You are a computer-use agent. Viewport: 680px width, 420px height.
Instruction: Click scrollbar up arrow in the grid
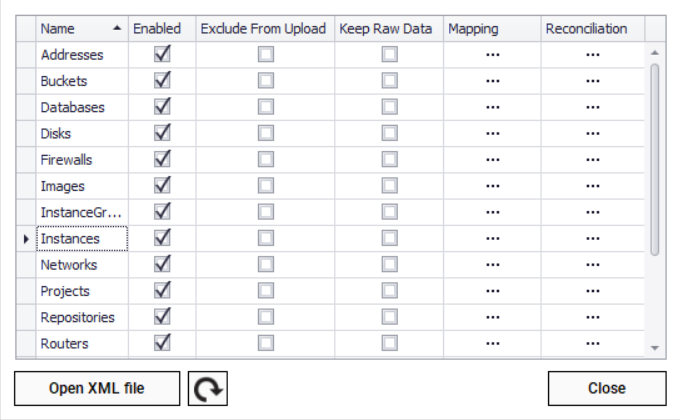[x=655, y=52]
